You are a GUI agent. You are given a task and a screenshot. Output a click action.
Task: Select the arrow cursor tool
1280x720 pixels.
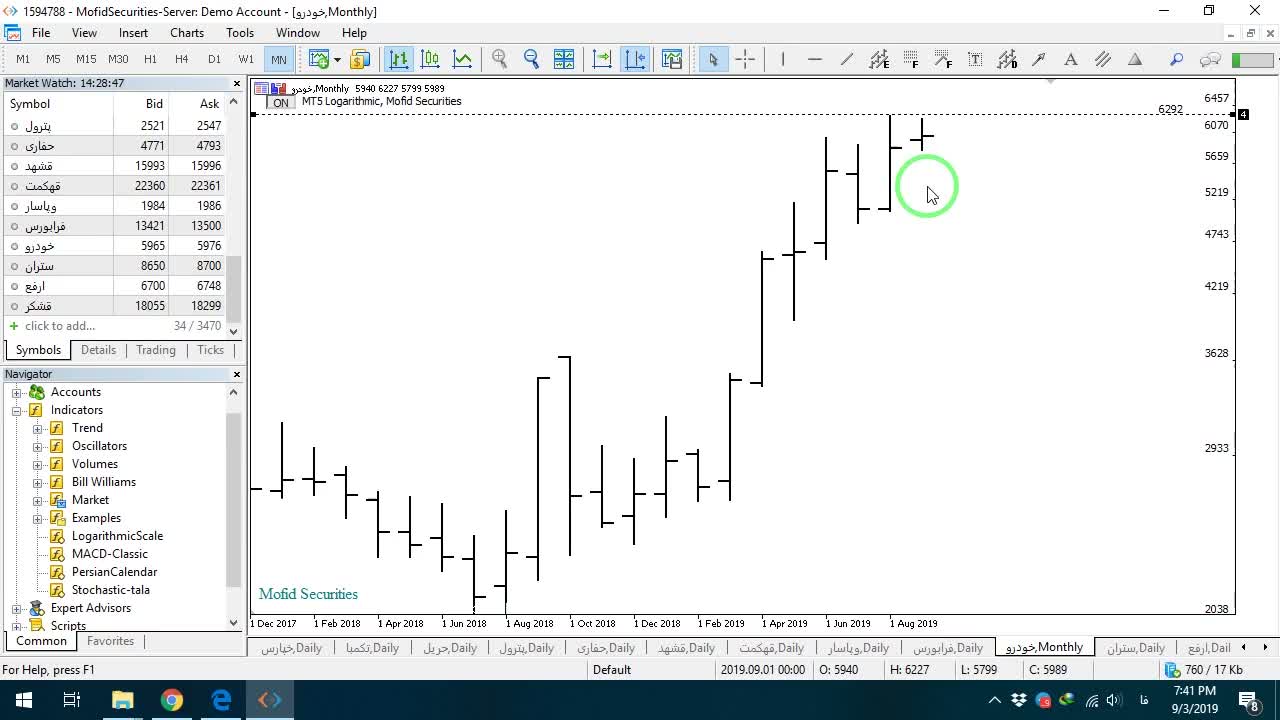click(x=713, y=59)
